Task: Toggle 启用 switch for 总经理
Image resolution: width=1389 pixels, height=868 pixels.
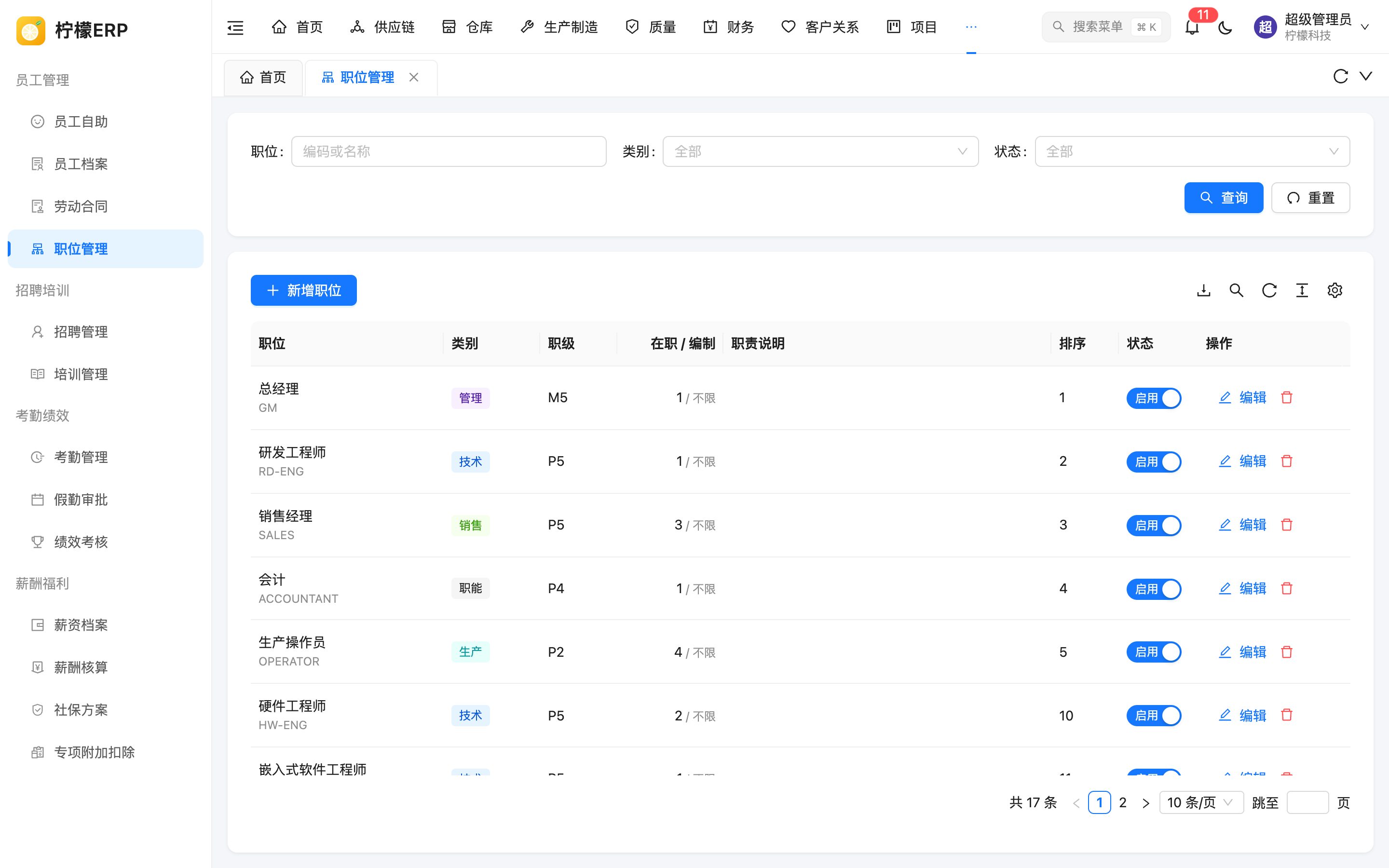Action: (1154, 398)
